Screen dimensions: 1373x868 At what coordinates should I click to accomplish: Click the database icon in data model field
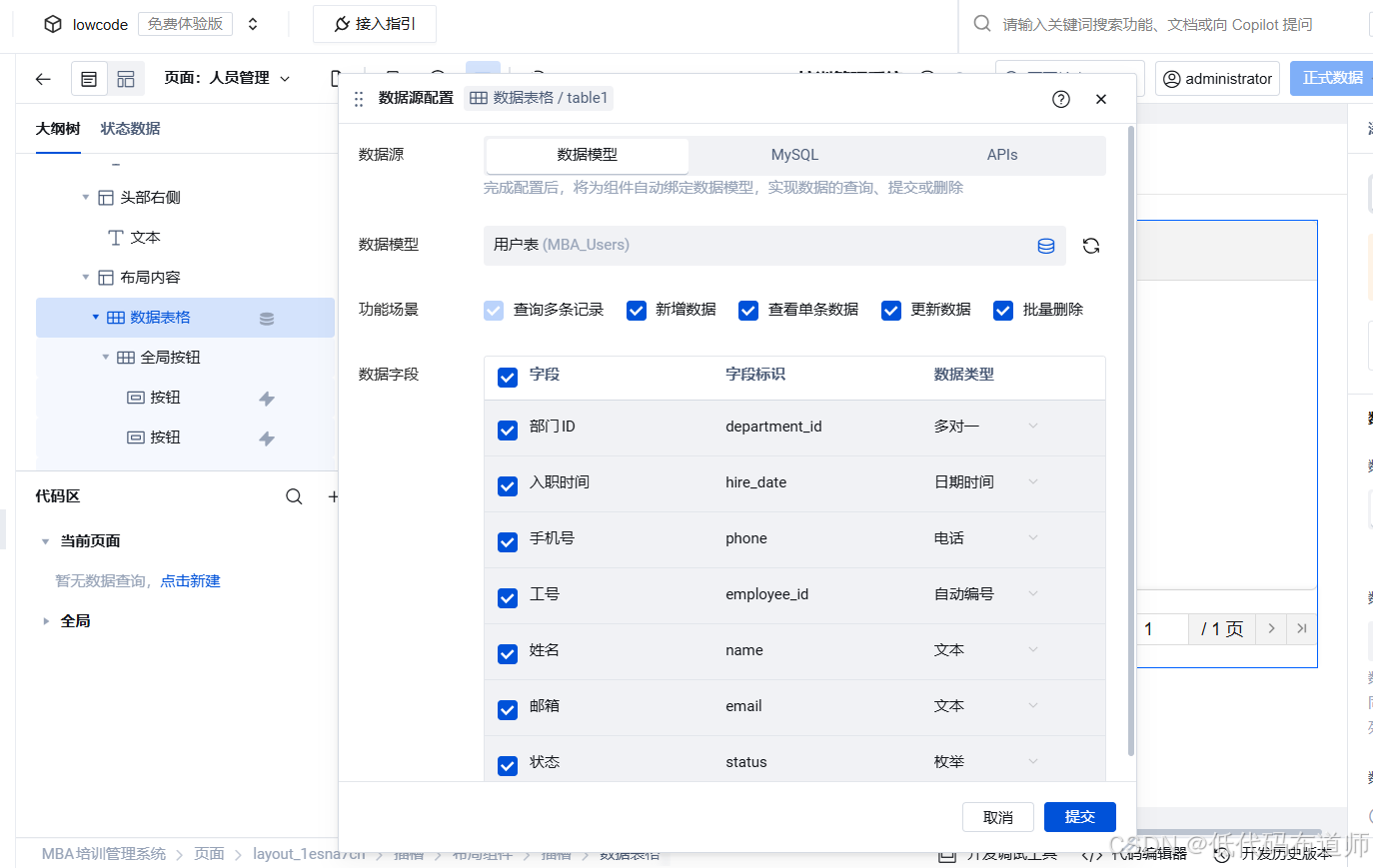point(1046,246)
